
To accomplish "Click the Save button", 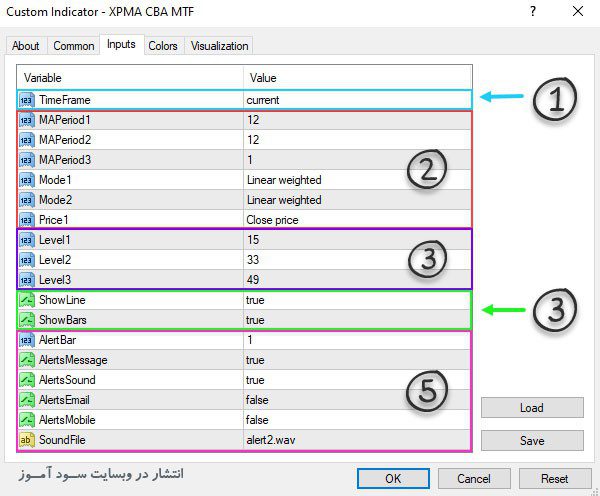I will point(532,441).
